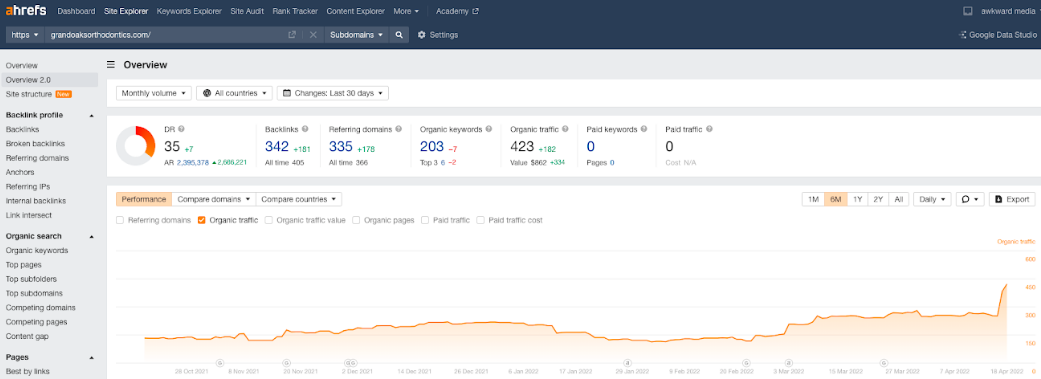The height and width of the screenshot is (379, 1041).
Task: Uncheck the Organic traffic checkbox
Action: pos(202,220)
